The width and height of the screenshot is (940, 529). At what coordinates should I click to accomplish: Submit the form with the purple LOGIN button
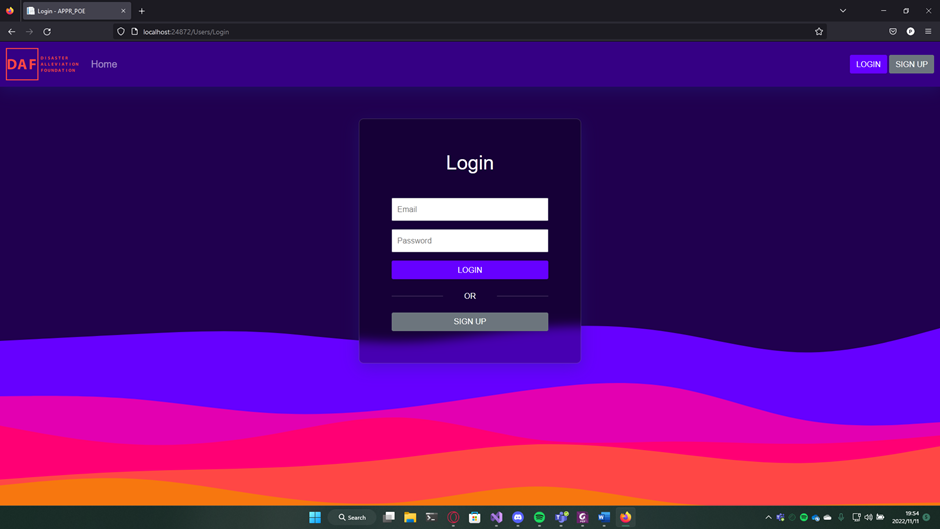[x=469, y=270]
